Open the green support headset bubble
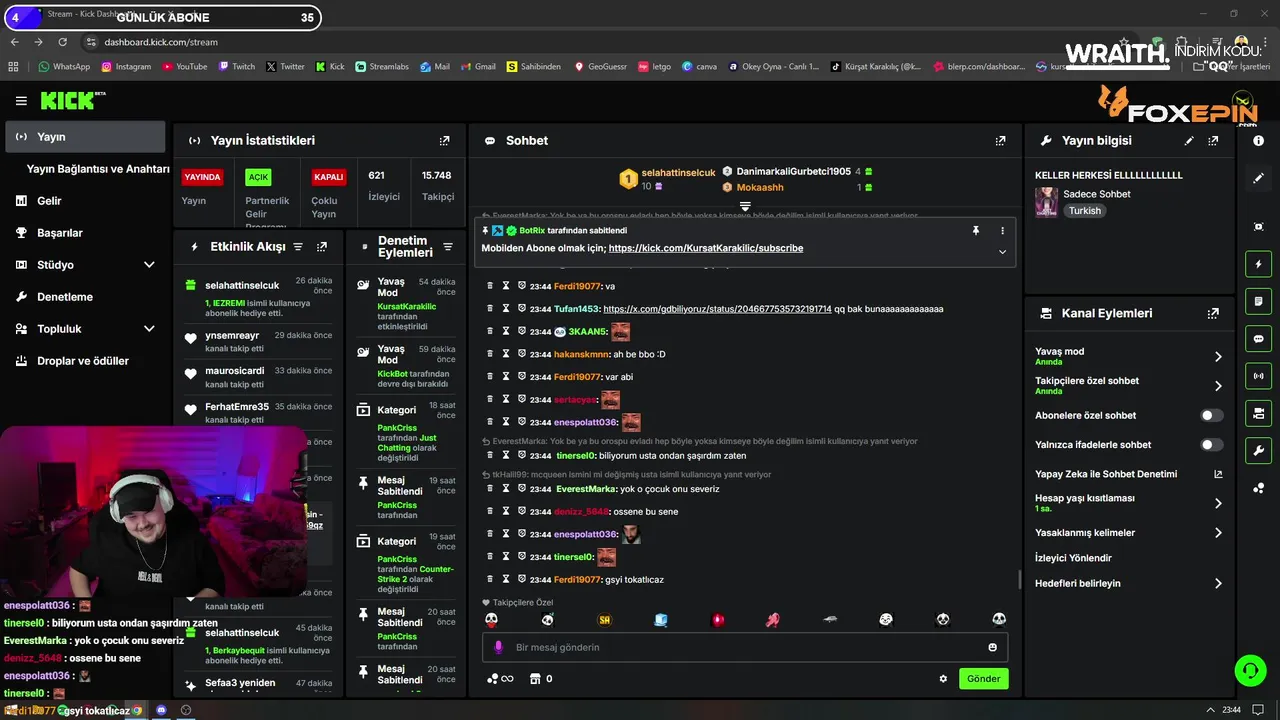The height and width of the screenshot is (720, 1280). click(x=1250, y=670)
